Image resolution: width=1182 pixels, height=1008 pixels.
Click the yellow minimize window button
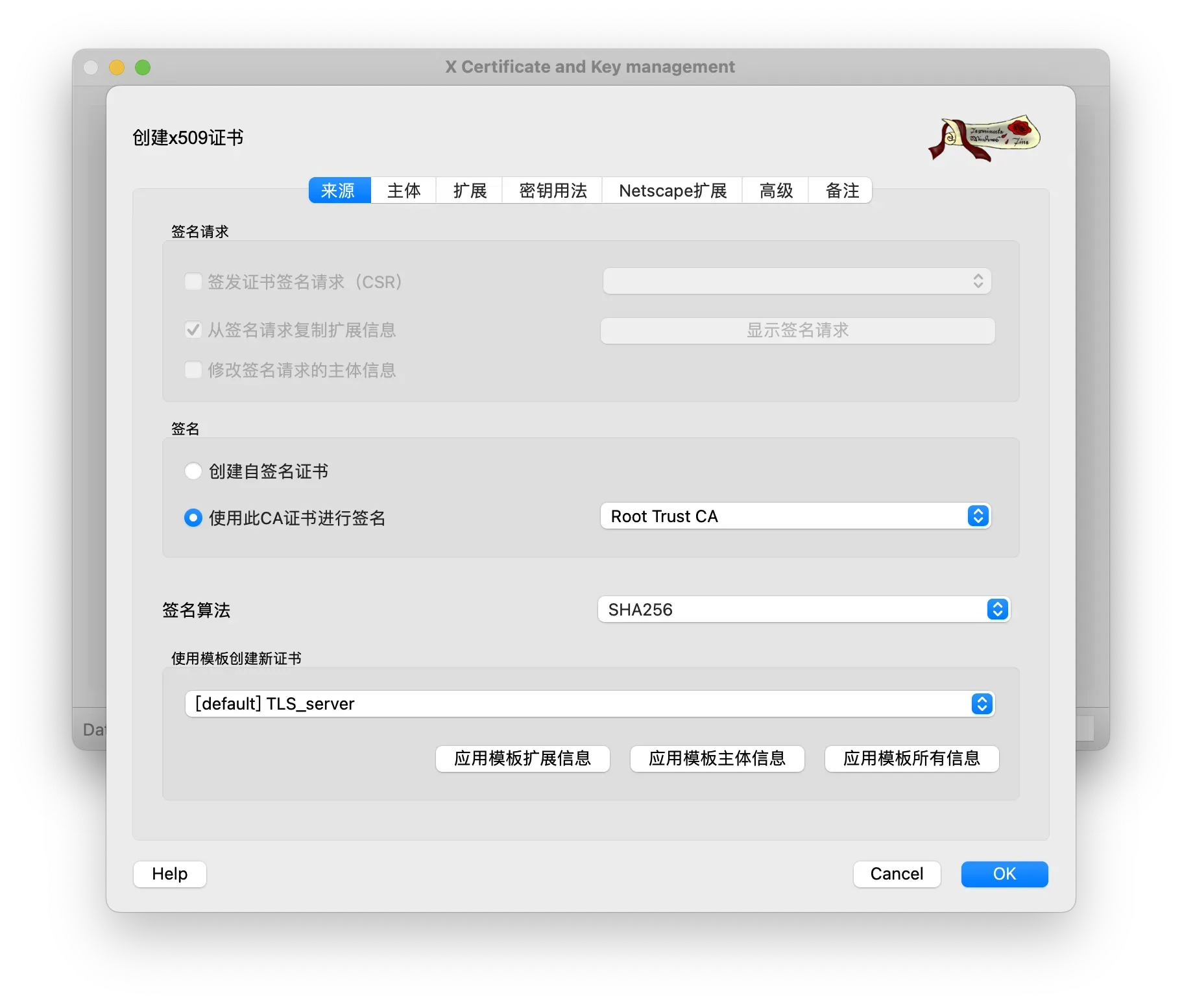(x=117, y=67)
